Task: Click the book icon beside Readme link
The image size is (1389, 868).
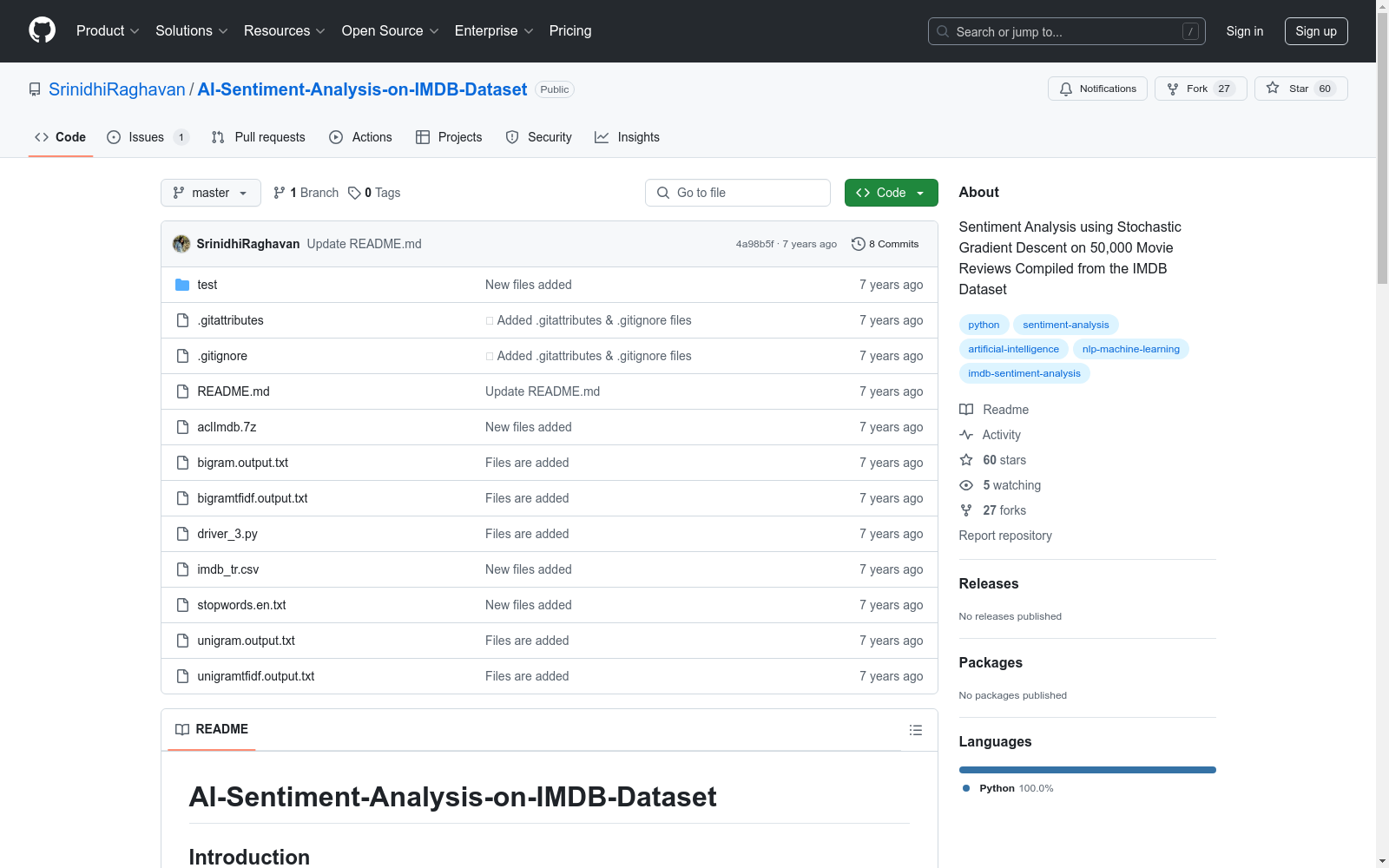Action: 966,410
